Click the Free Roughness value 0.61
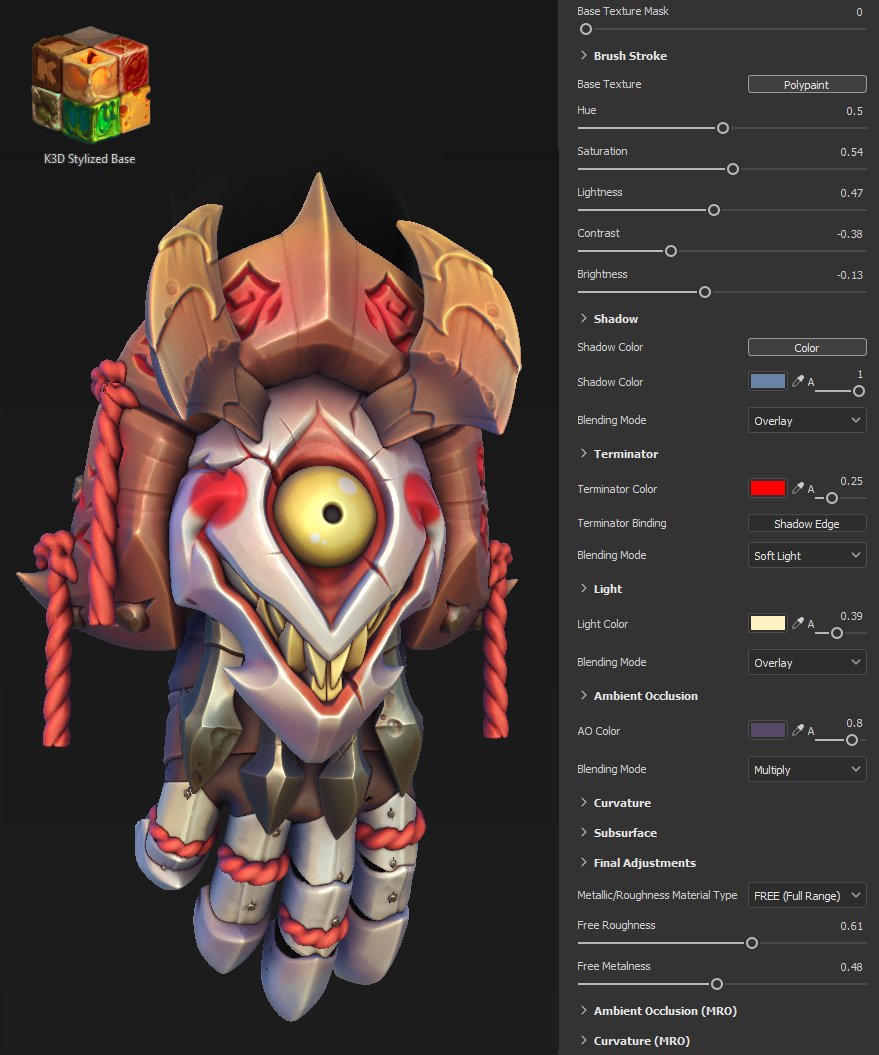This screenshot has width=879, height=1055. [x=851, y=926]
